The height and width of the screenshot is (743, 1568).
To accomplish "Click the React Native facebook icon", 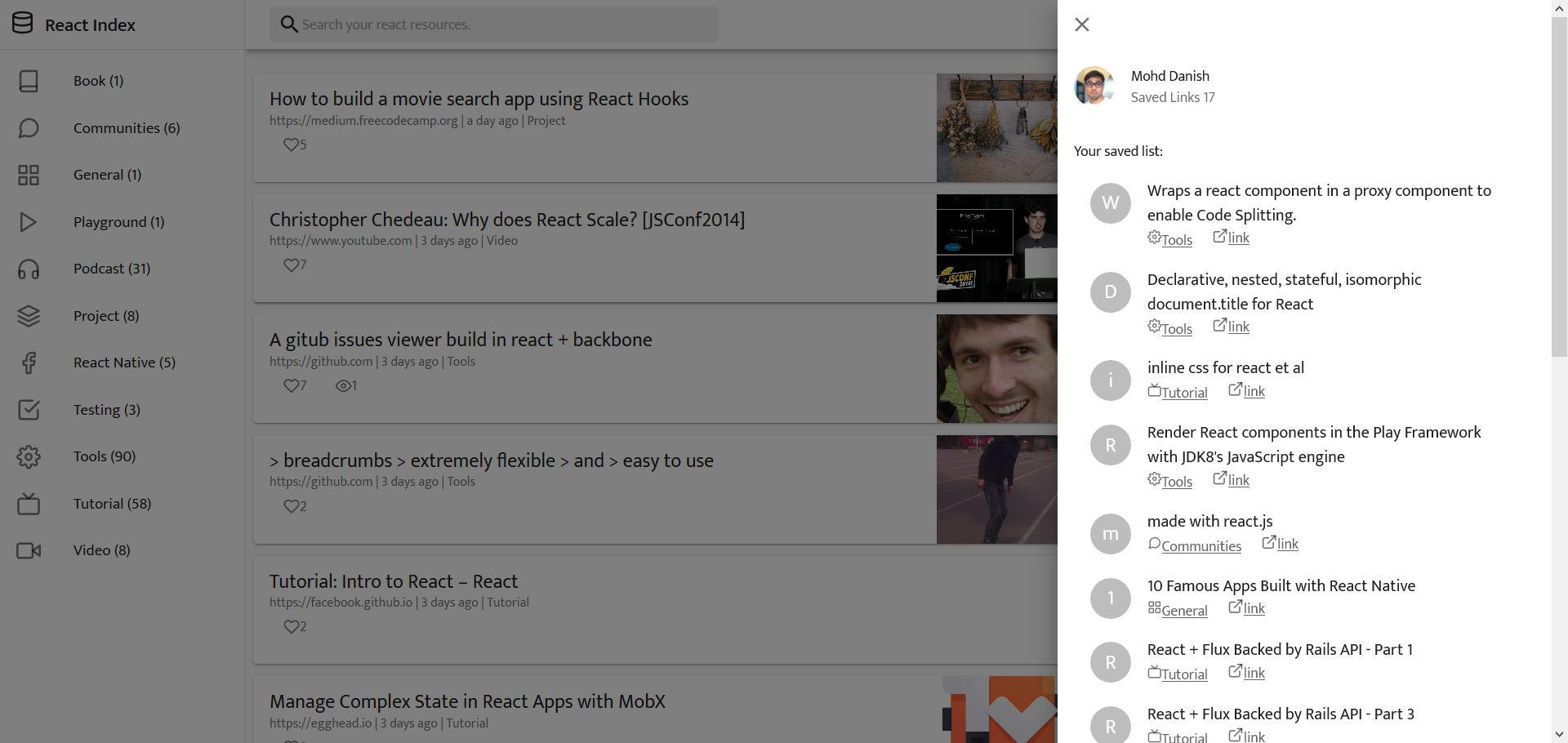I will point(29,363).
